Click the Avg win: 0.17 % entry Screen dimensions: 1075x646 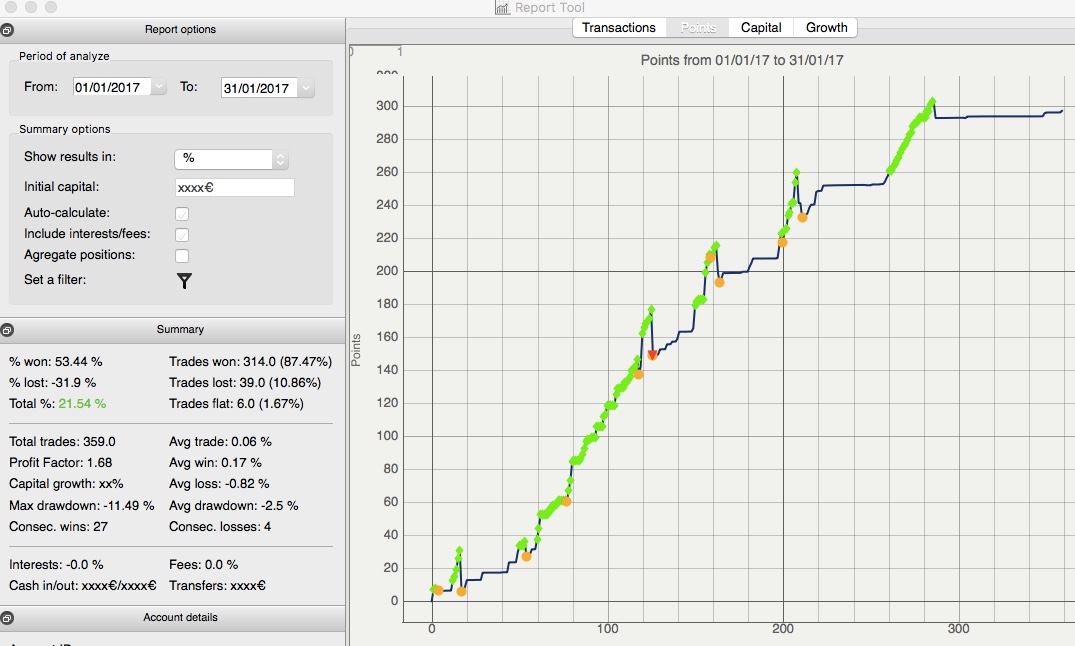[x=215, y=463]
